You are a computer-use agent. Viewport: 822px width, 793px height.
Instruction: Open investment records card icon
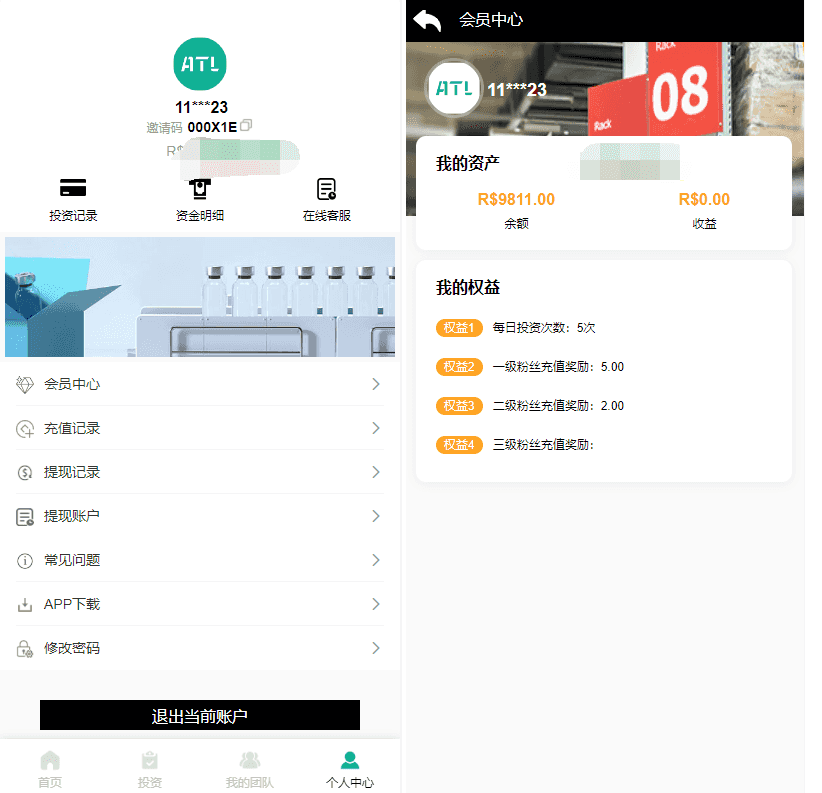coord(73,188)
